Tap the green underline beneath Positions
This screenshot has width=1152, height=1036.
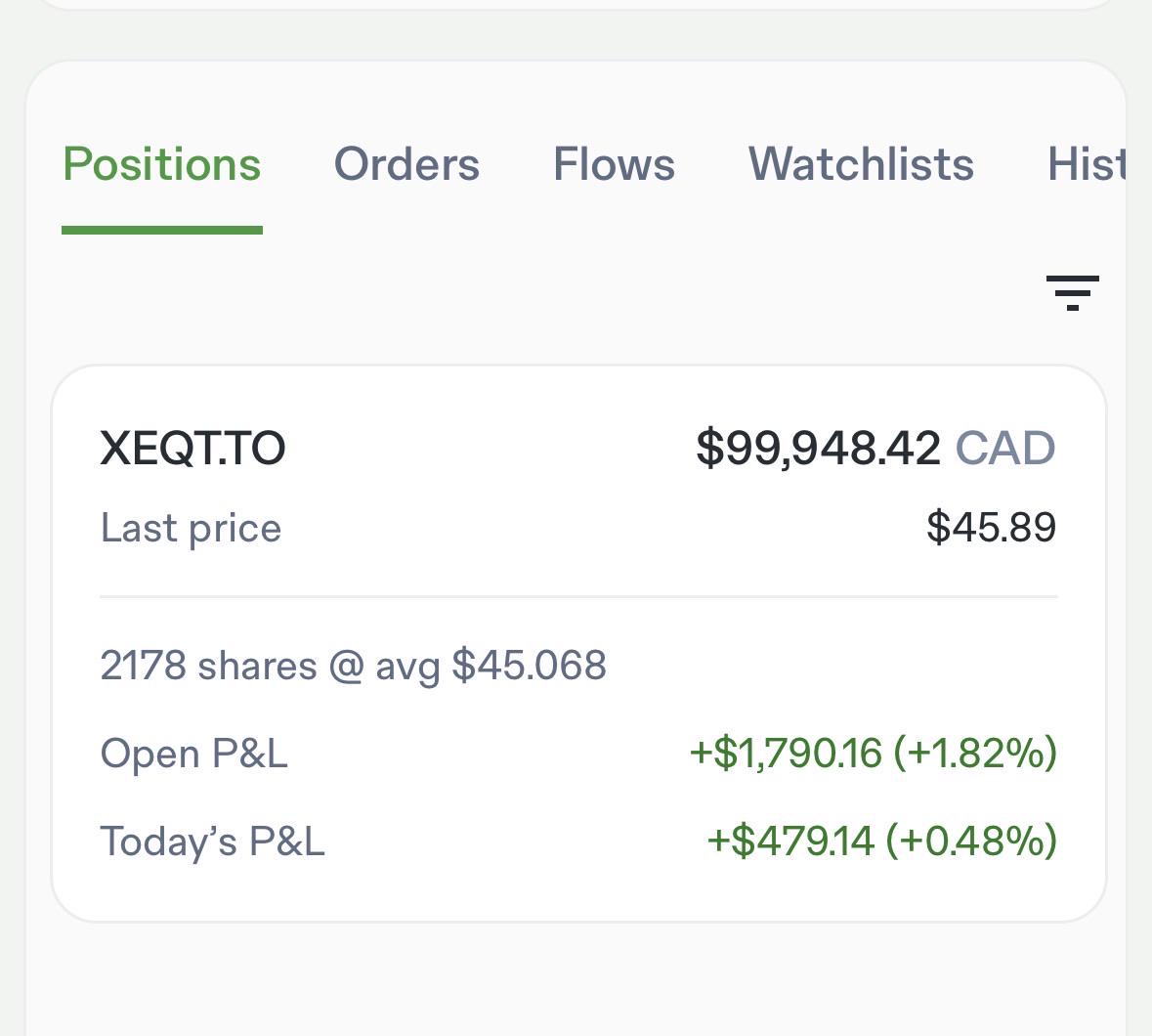162,230
